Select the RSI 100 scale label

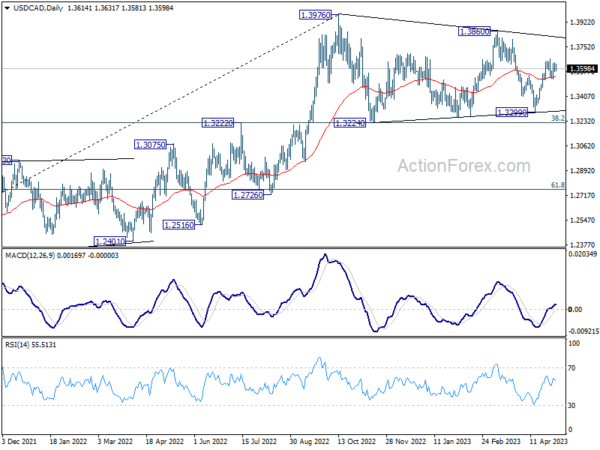pos(574,343)
